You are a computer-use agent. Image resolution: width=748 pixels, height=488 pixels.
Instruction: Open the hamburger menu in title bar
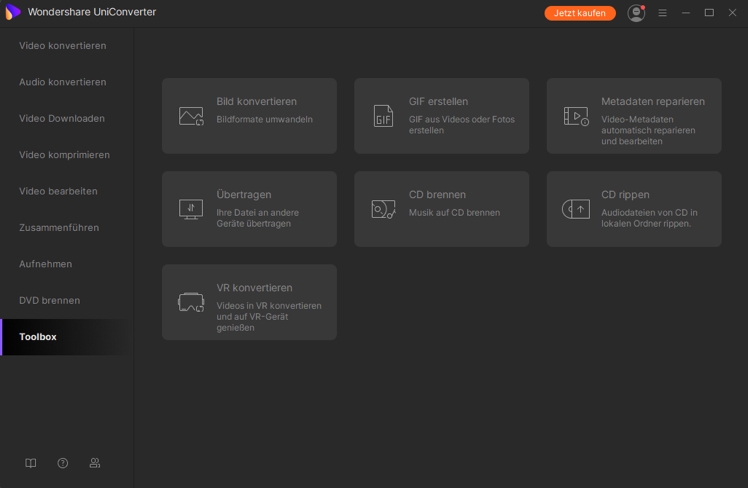tap(662, 13)
